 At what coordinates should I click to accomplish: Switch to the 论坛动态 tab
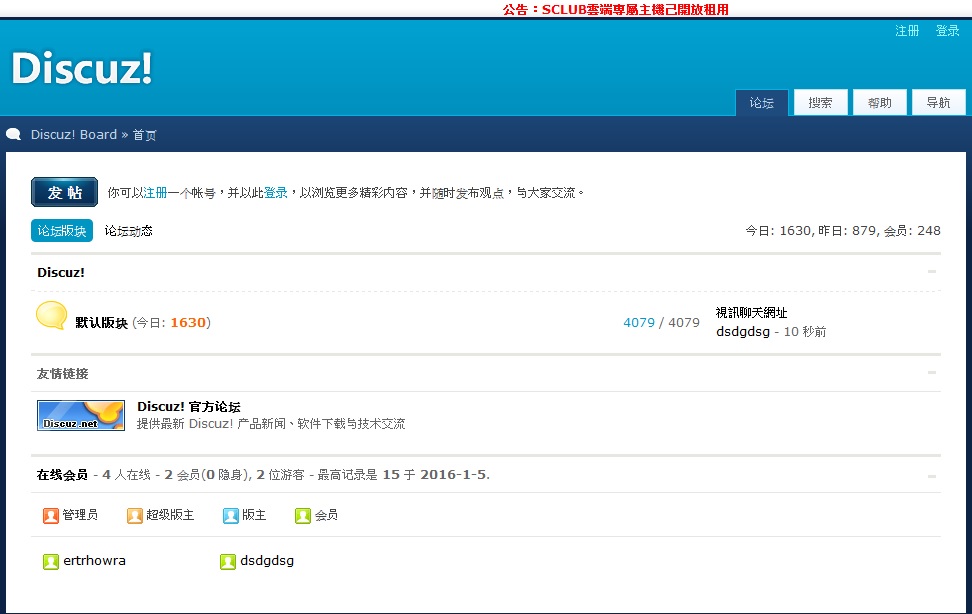(128, 231)
